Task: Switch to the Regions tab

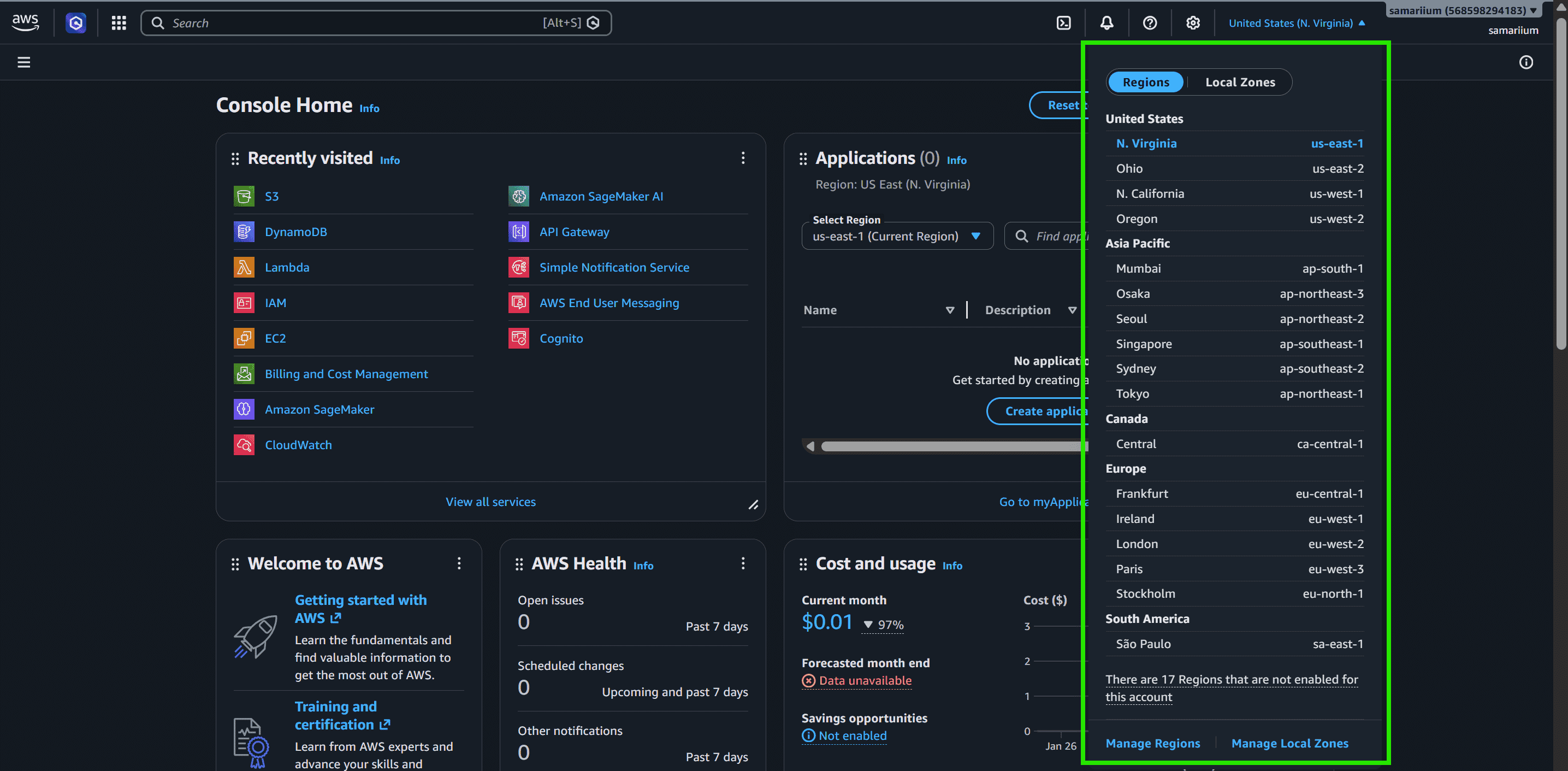Action: point(1146,82)
